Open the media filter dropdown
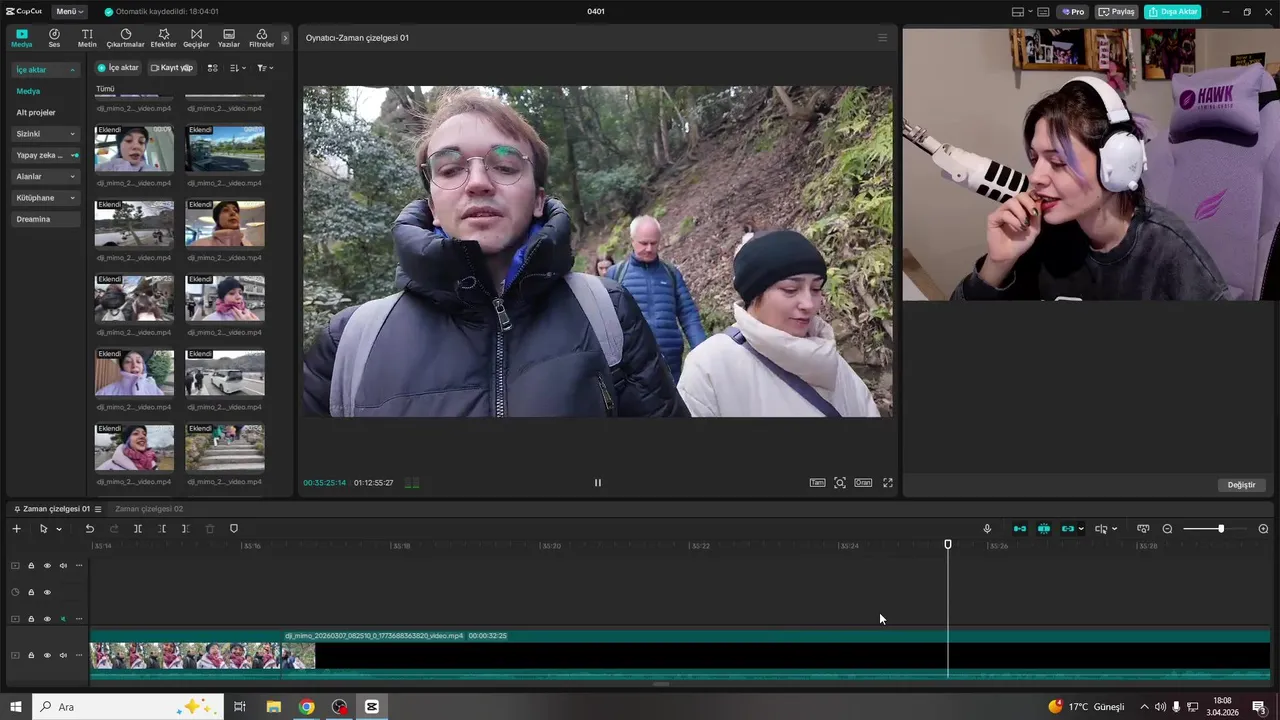 click(265, 68)
